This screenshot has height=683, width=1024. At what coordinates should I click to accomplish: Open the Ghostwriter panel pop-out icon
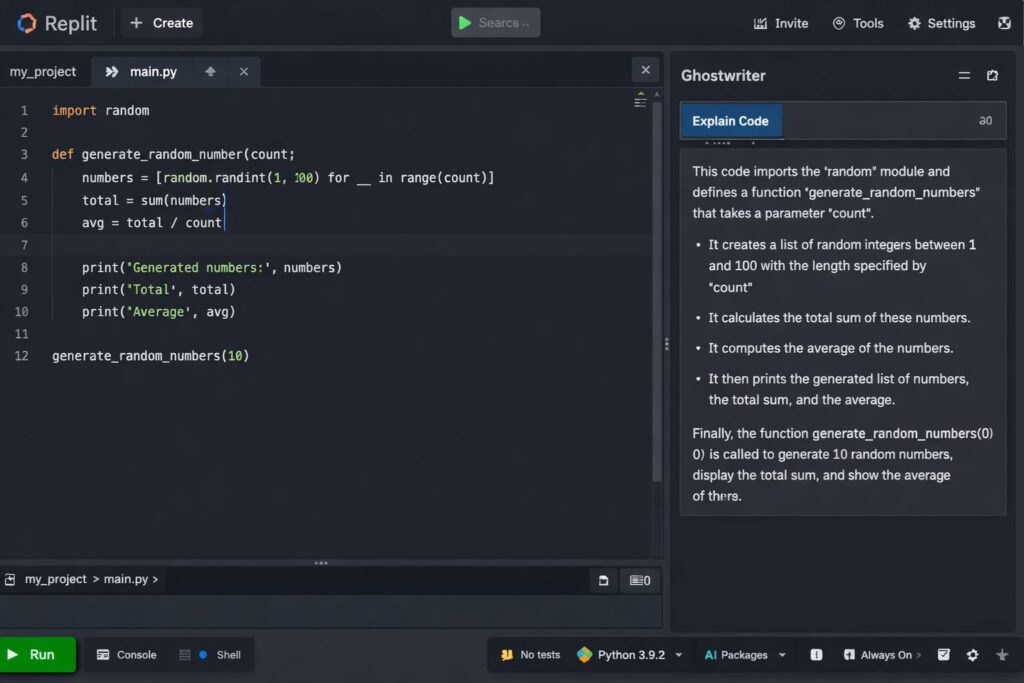click(992, 76)
